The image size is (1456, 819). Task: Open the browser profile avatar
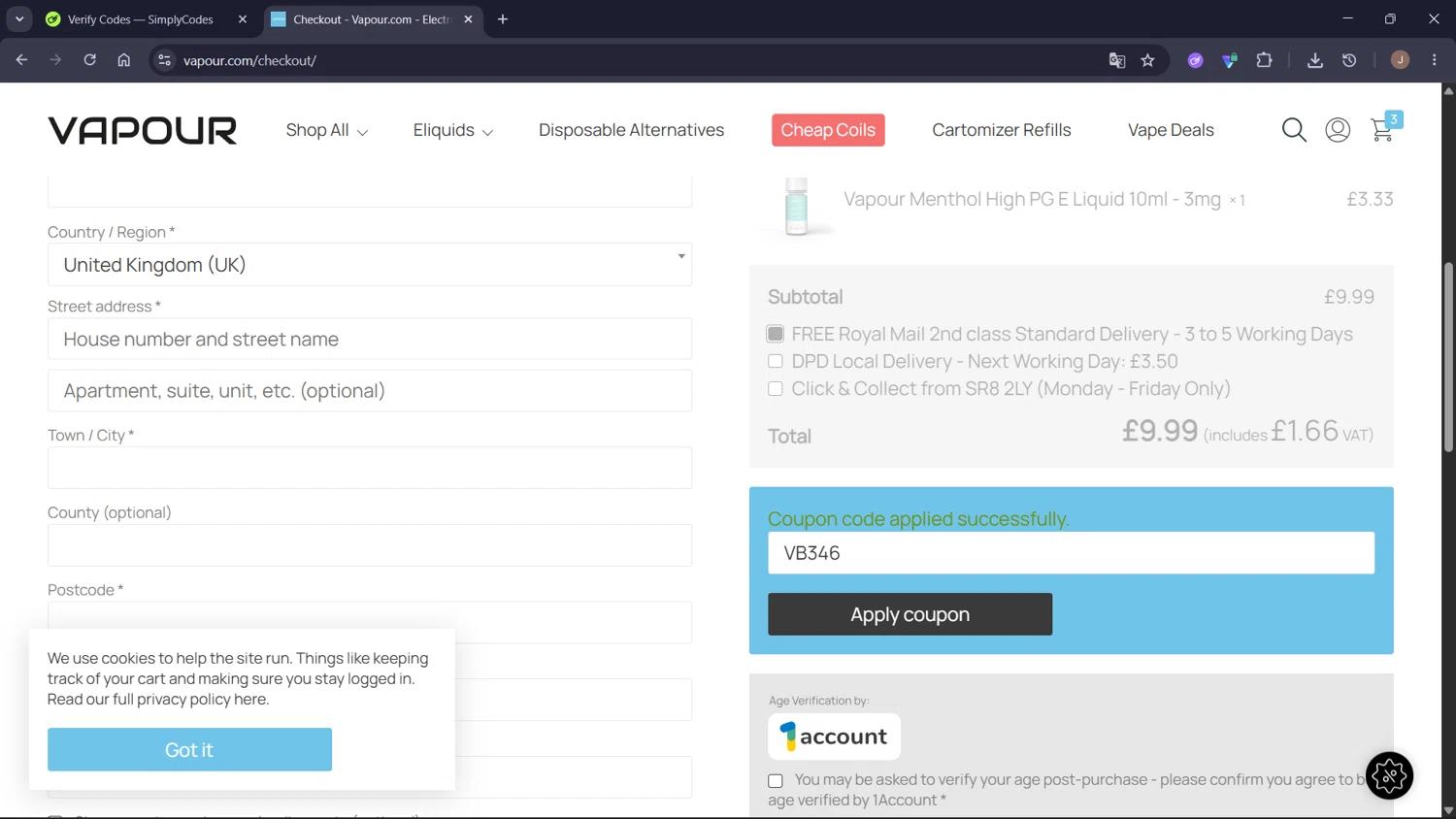(x=1400, y=60)
